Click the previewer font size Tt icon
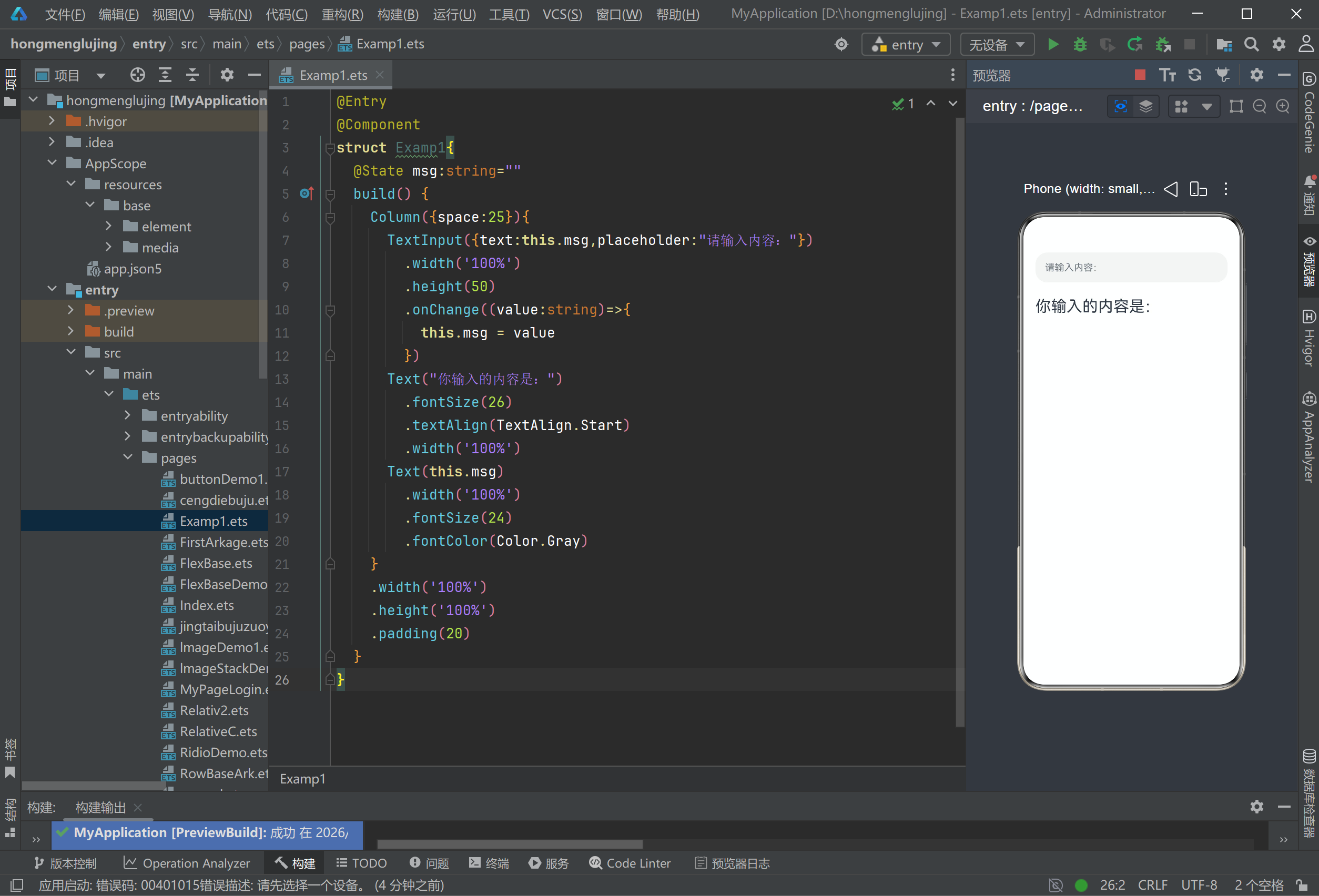Screen dimensions: 1319x896 [1168, 75]
